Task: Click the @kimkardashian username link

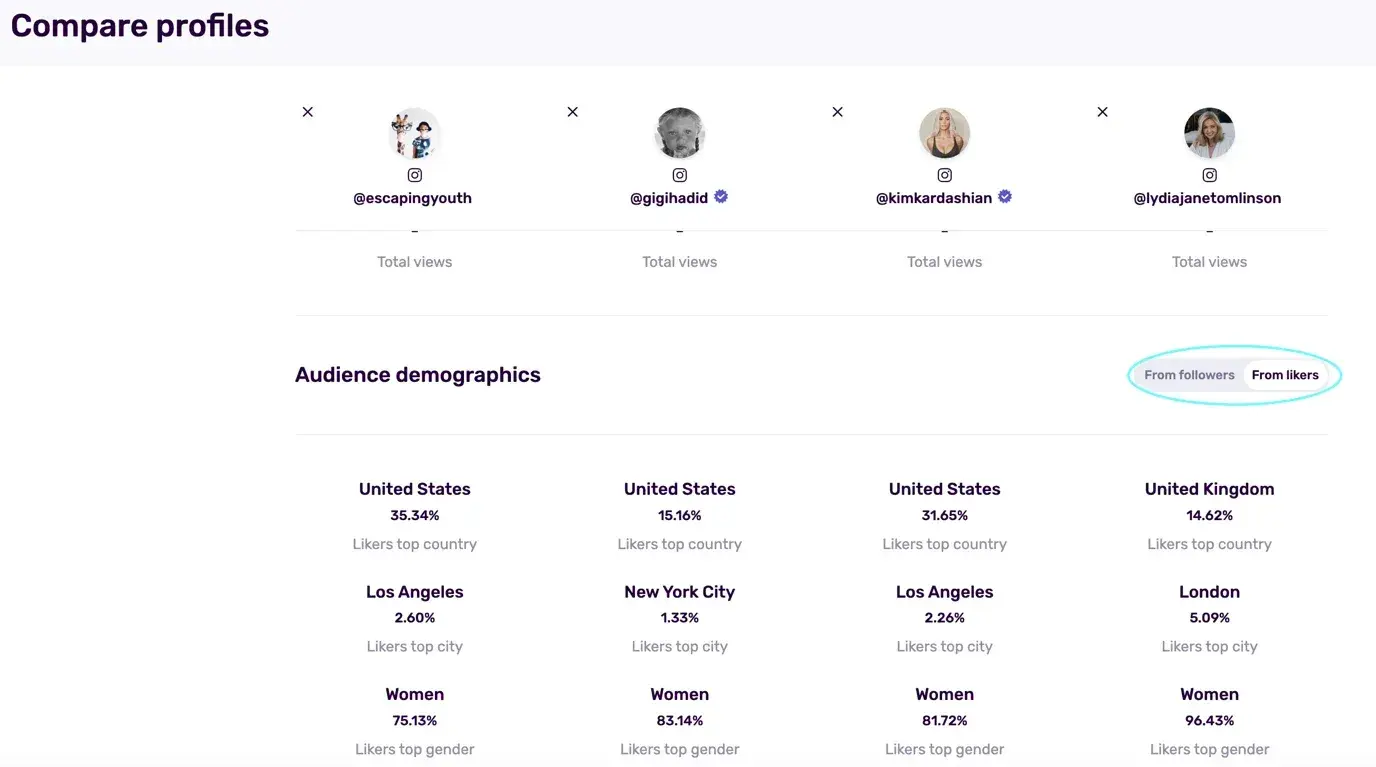Action: tap(934, 198)
